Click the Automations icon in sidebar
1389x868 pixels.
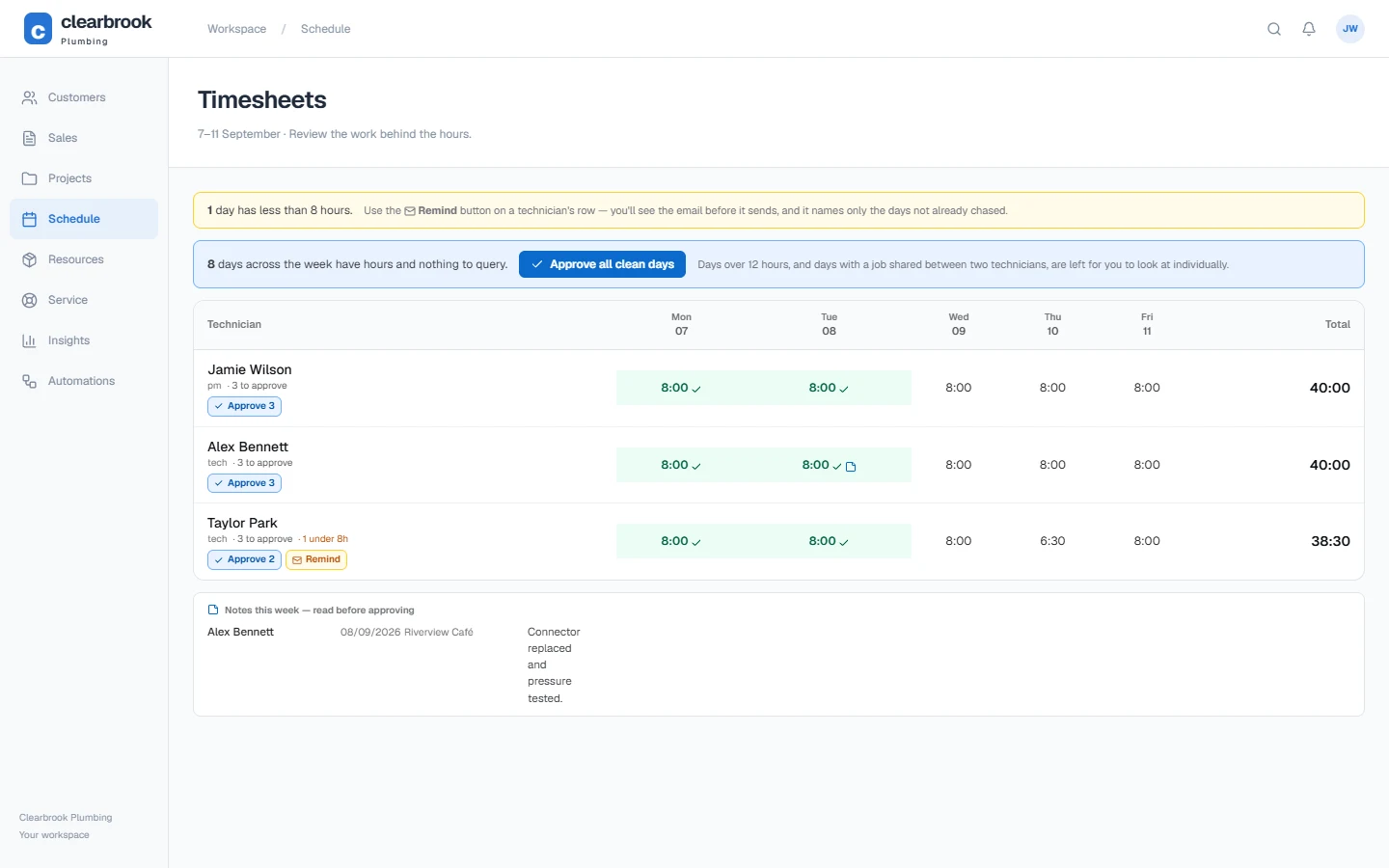(x=30, y=381)
